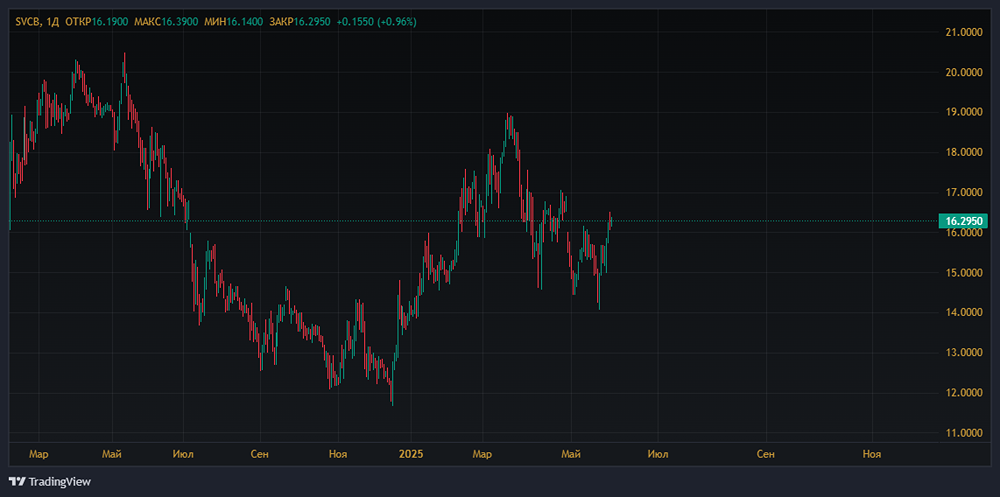Click the 17.0000 price axis label
The width and height of the screenshot is (1000, 497).
963,193
